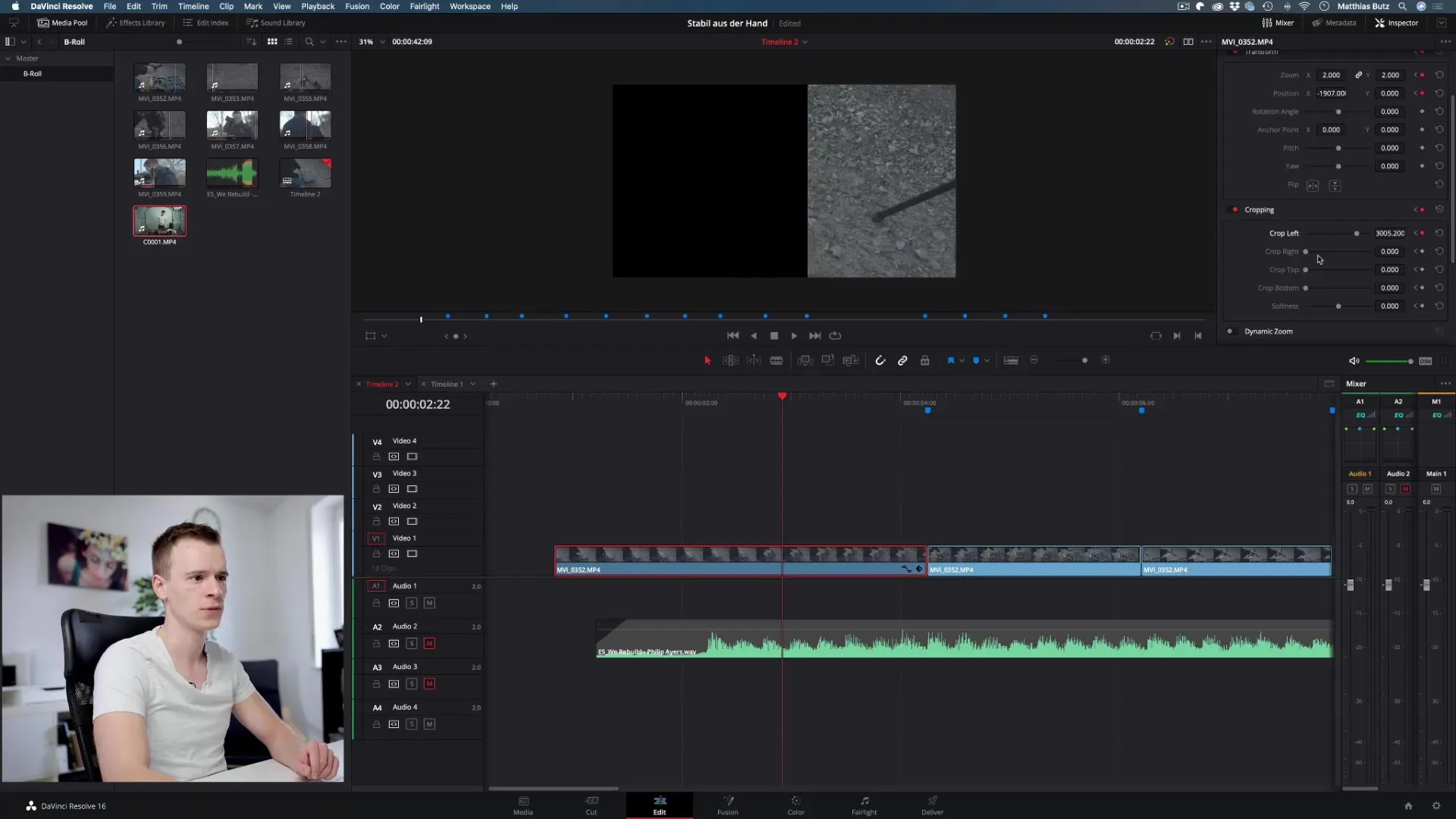Enable the Dynamic Zoom toggle

1229,331
